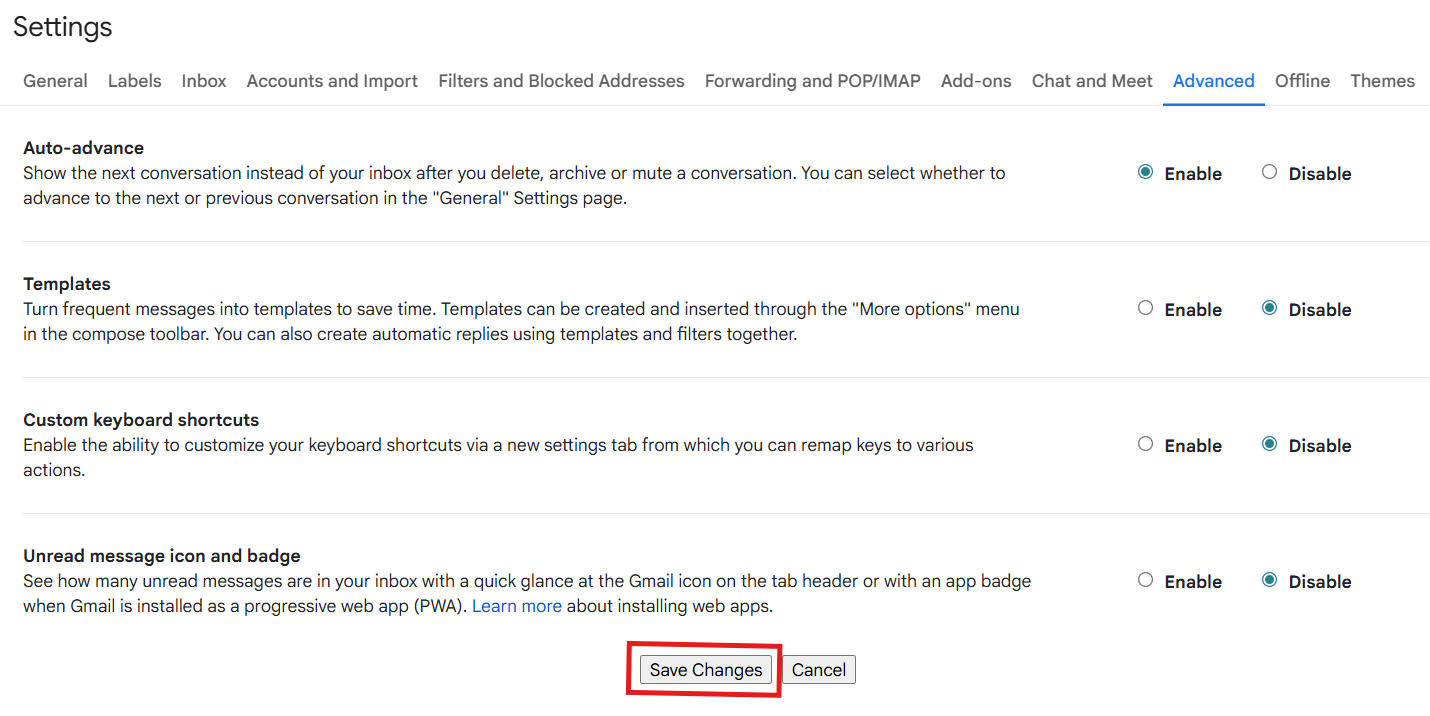Open the Add-ons tab

pos(975,81)
